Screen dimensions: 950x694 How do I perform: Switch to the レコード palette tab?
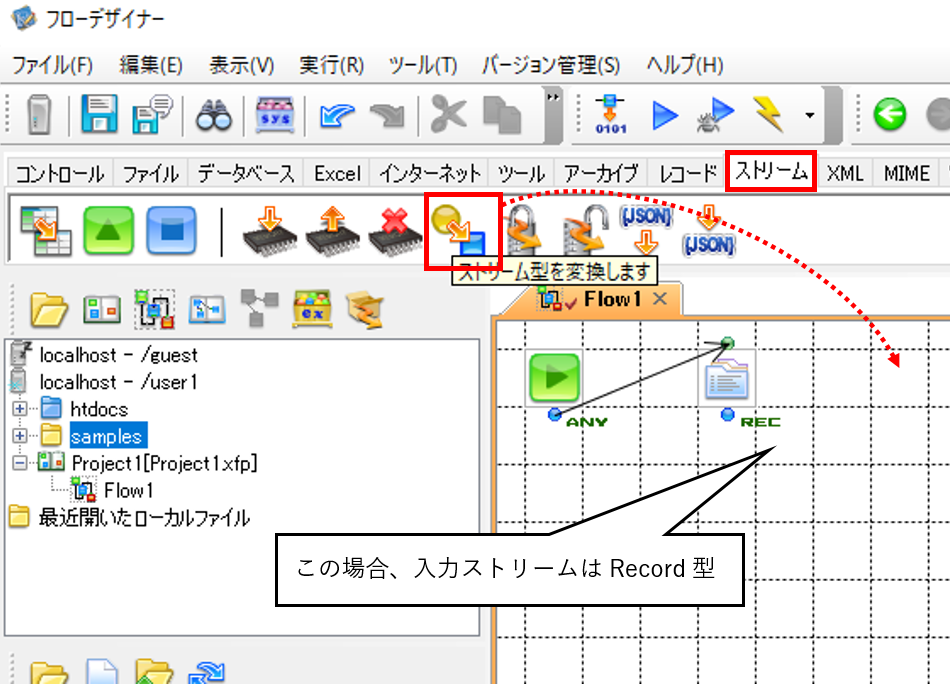coord(687,173)
